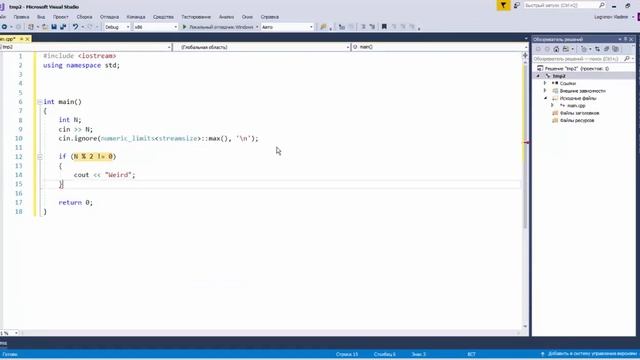Screen dimensions: 640x360
Task: Click the Home icon in Solution Explorer
Action: click(x=556, y=49)
